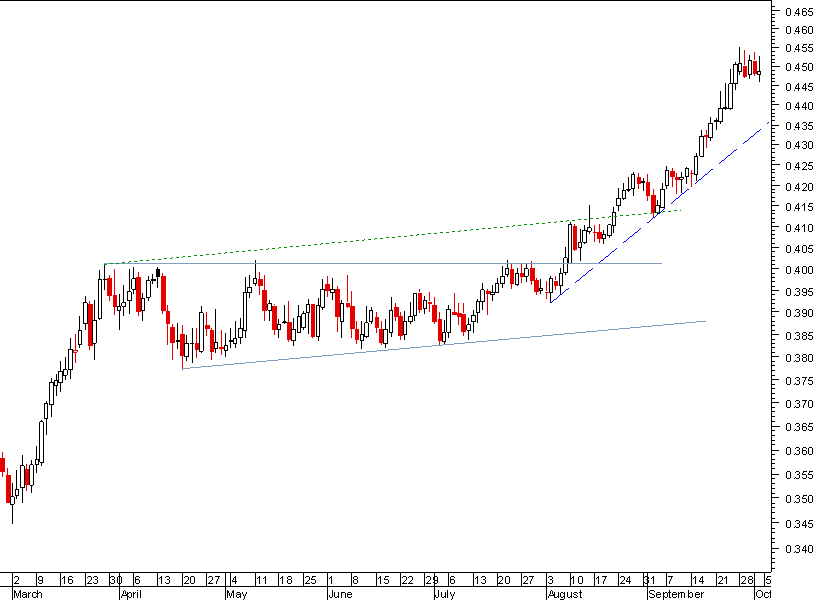The height and width of the screenshot is (600, 817).
Task: Click the 0.380 price axis label
Action: pos(799,358)
